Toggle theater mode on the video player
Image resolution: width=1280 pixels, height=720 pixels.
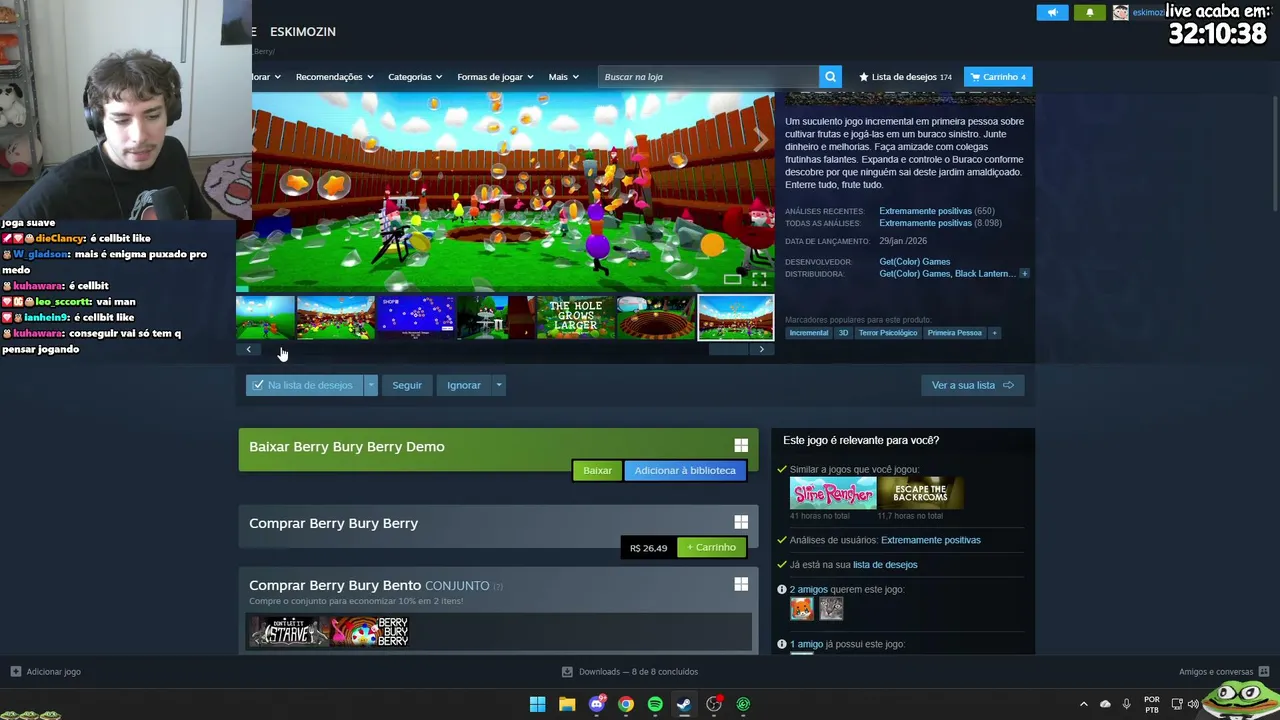coord(733,280)
